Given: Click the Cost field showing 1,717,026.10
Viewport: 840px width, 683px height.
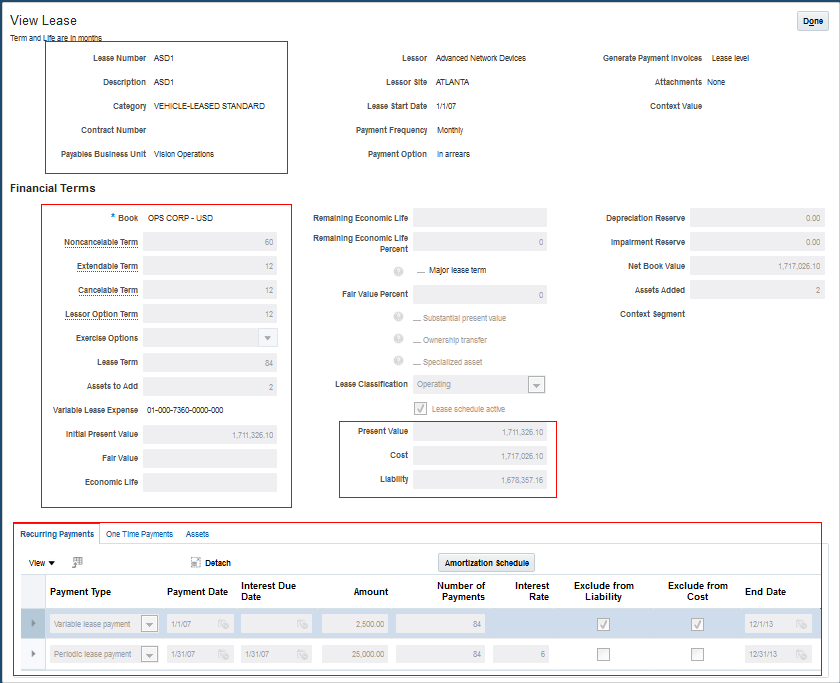Looking at the screenshot, I should pos(480,456).
